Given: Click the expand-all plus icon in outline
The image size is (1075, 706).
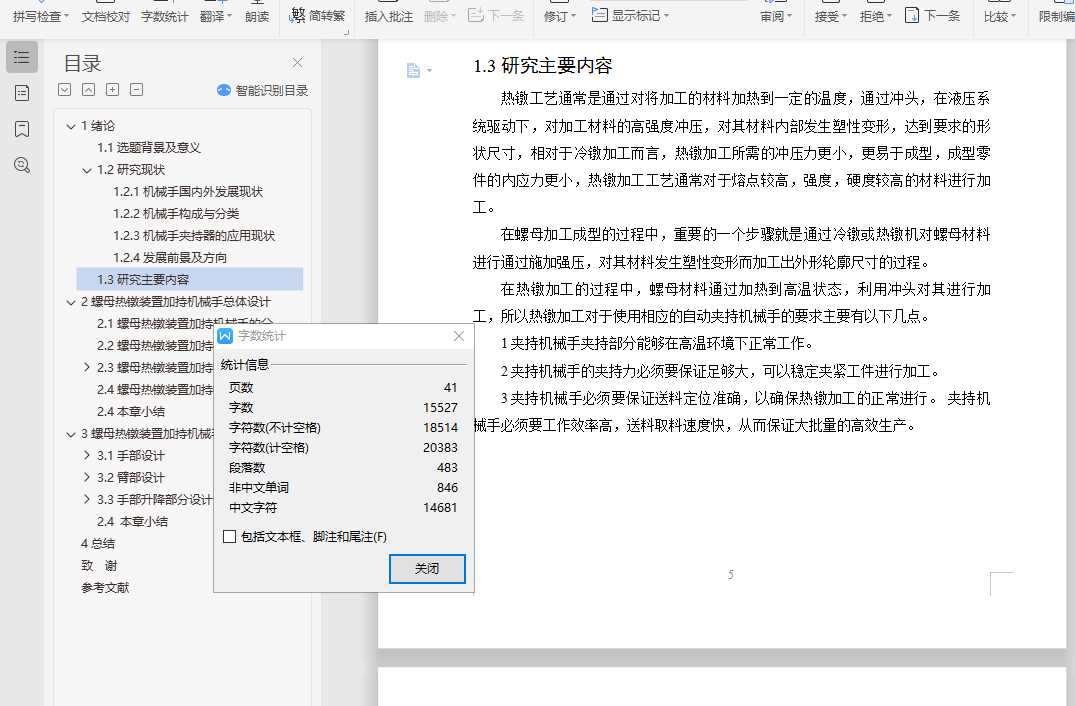Looking at the screenshot, I should pos(112,90).
